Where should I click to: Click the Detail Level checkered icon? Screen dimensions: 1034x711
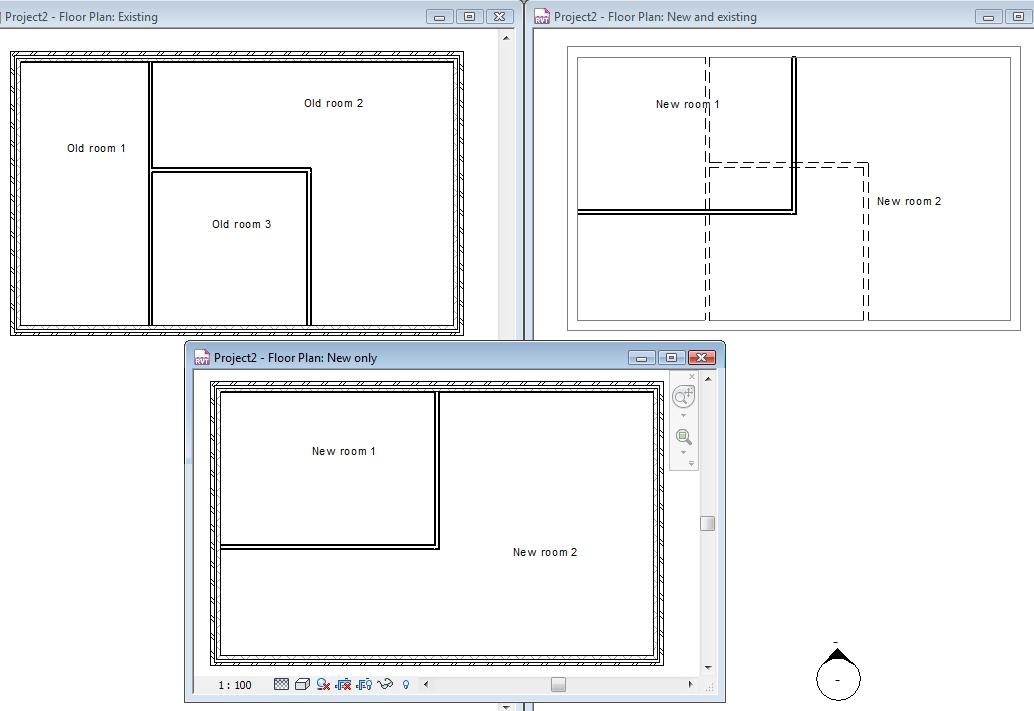282,685
